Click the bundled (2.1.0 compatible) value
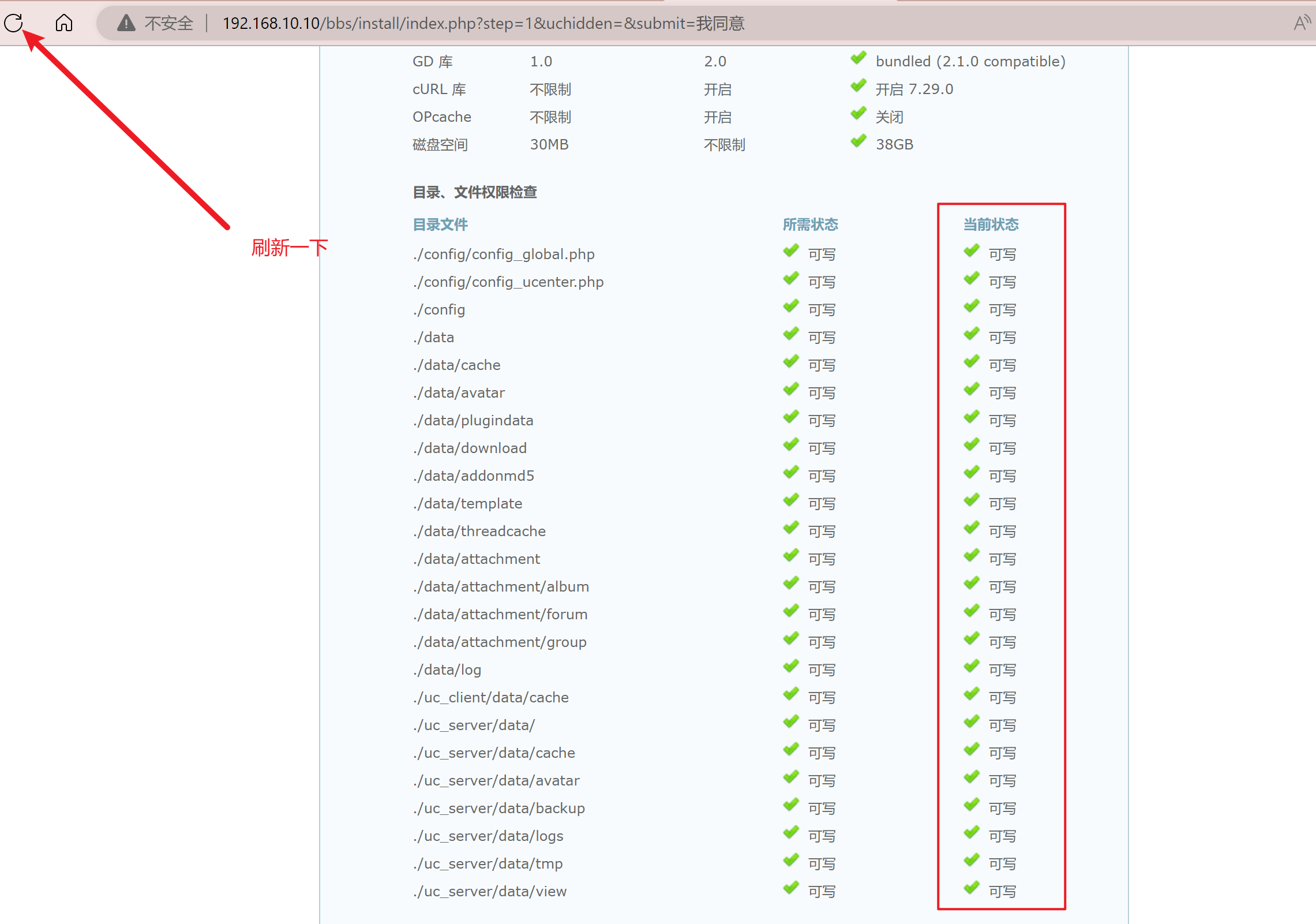Viewport: 1316px width, 924px height. (970, 62)
